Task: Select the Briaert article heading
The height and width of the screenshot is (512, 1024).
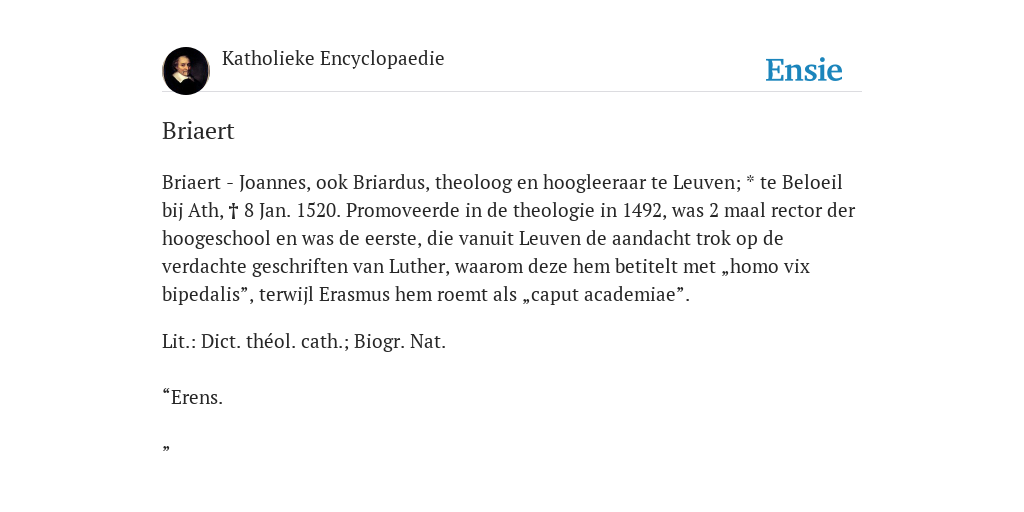Action: [x=198, y=131]
